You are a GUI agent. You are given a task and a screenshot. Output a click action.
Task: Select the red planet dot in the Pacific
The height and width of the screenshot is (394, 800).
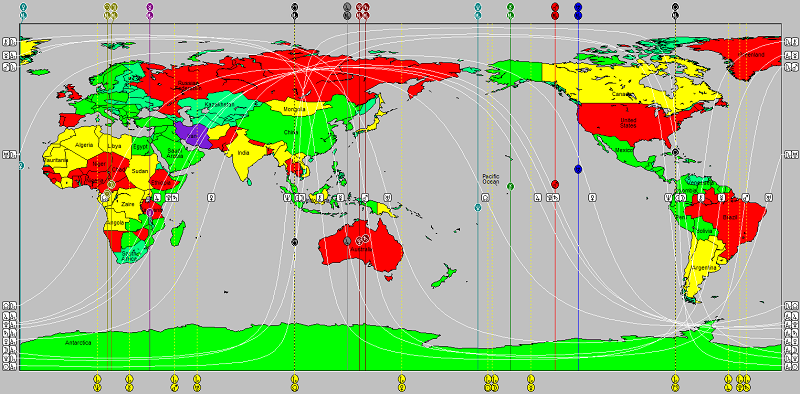pos(555,184)
